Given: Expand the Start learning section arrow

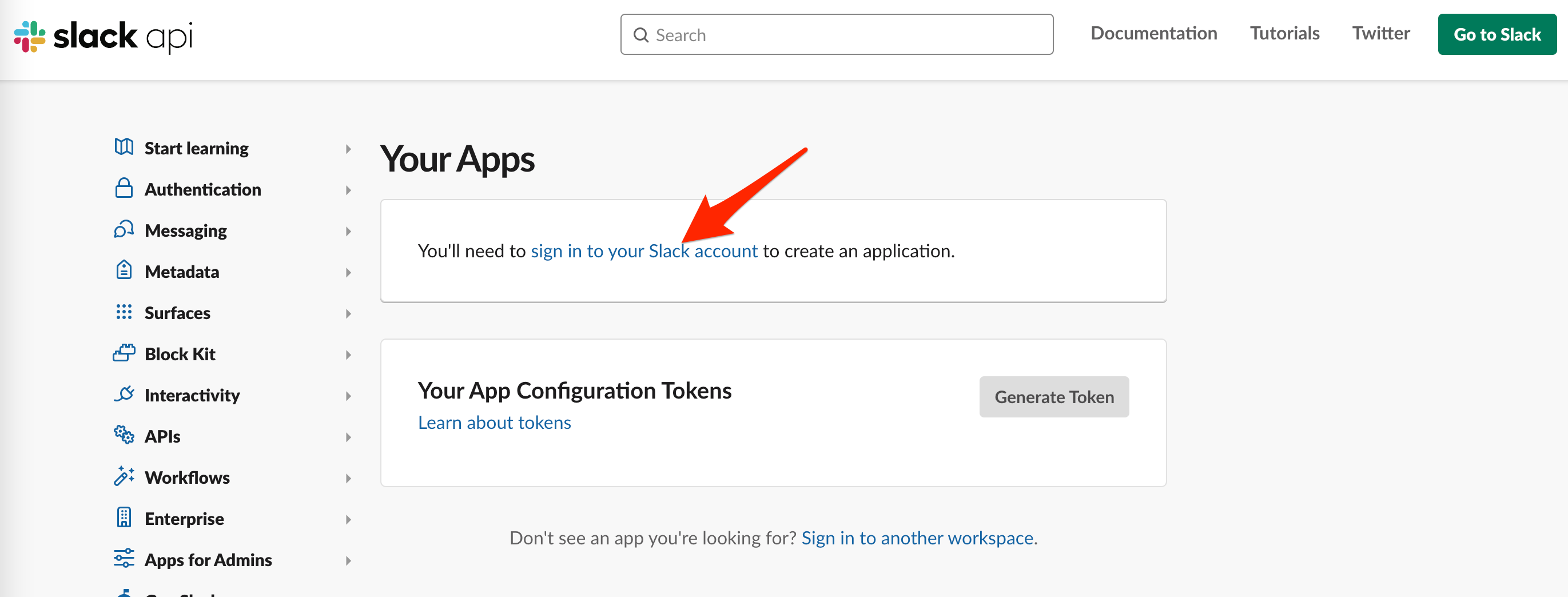Looking at the screenshot, I should pyautogui.click(x=348, y=149).
